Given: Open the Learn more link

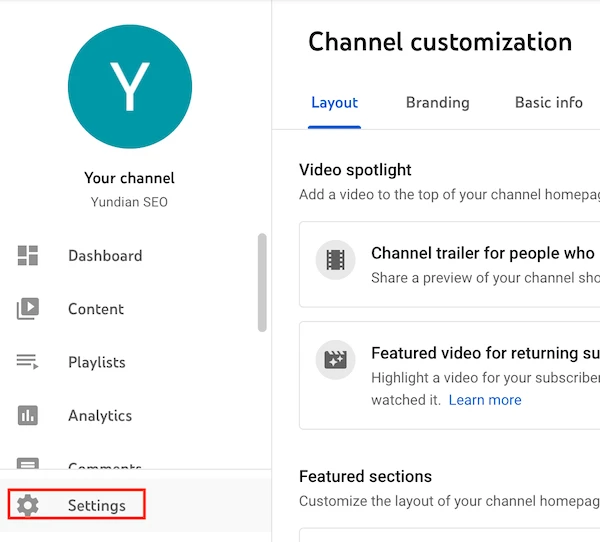Looking at the screenshot, I should click(485, 400).
